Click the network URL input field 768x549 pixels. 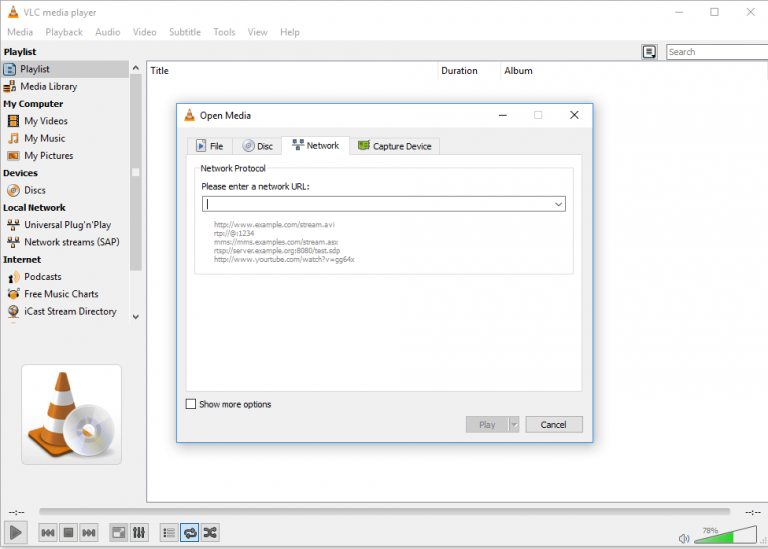(378, 204)
